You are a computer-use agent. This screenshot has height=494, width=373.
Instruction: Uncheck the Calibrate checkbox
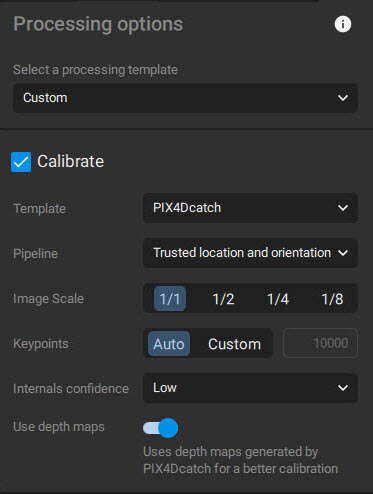coord(21,162)
